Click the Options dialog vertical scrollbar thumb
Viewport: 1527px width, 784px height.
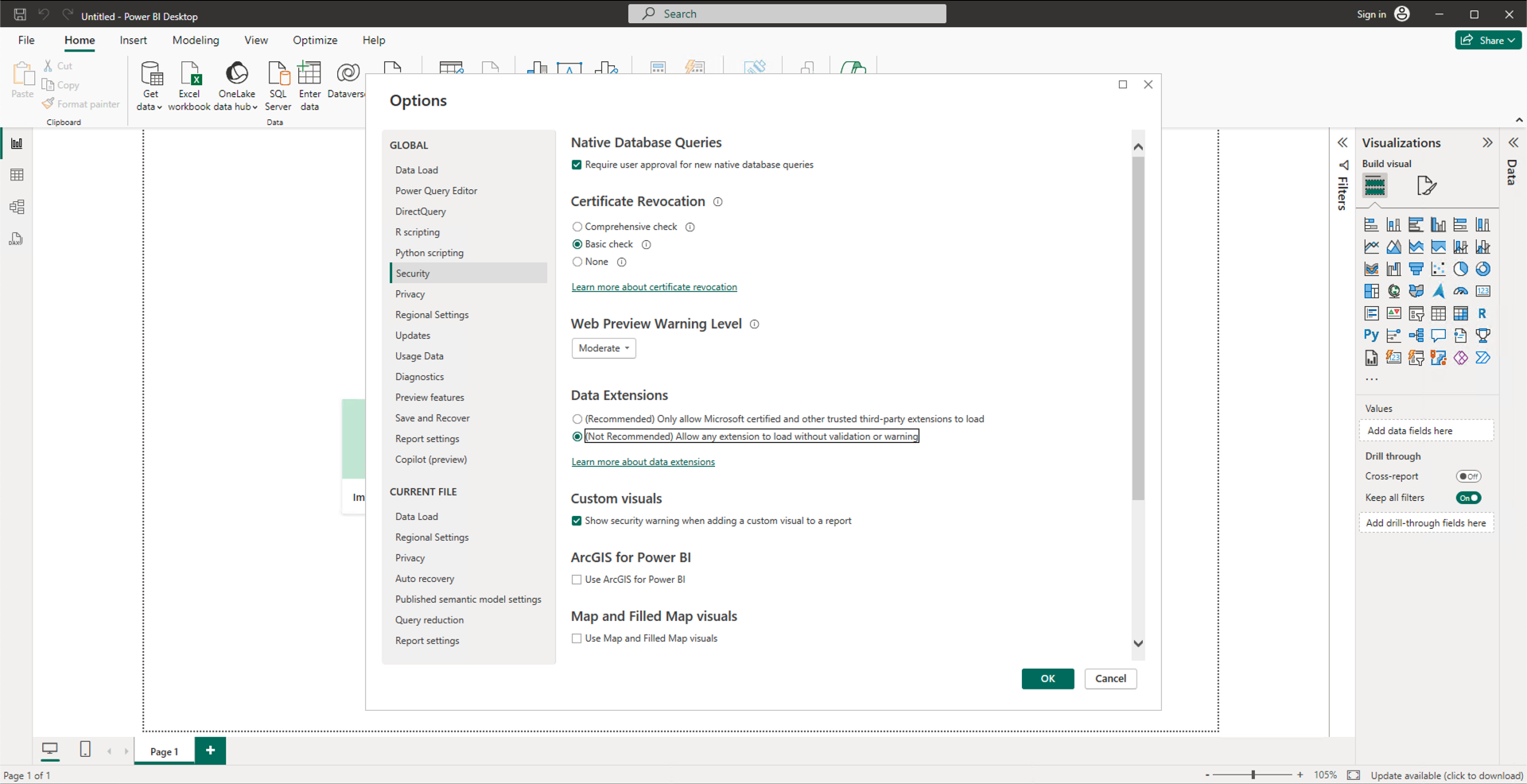[1138, 328]
